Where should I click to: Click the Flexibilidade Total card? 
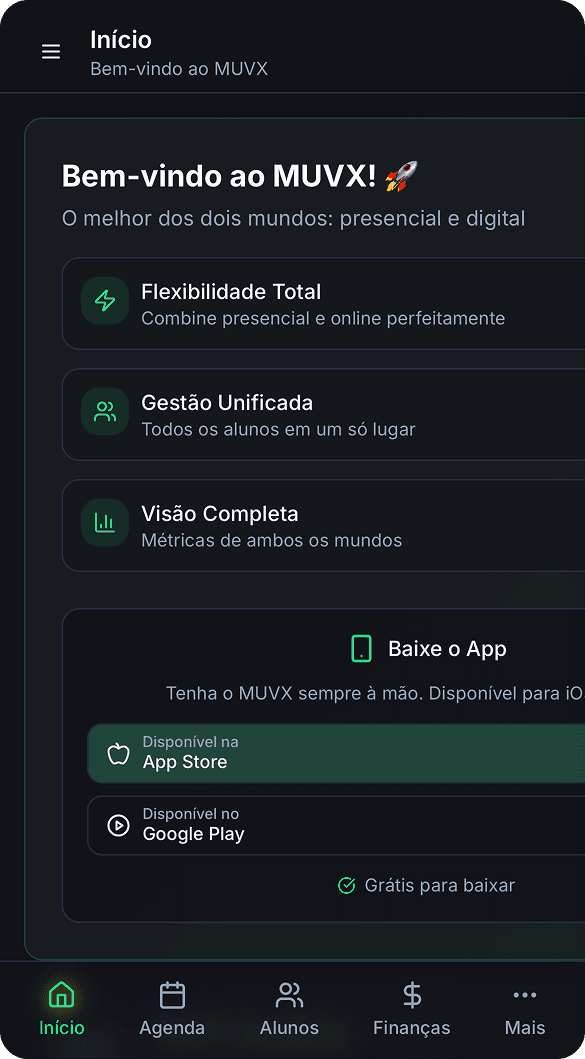click(x=300, y=303)
